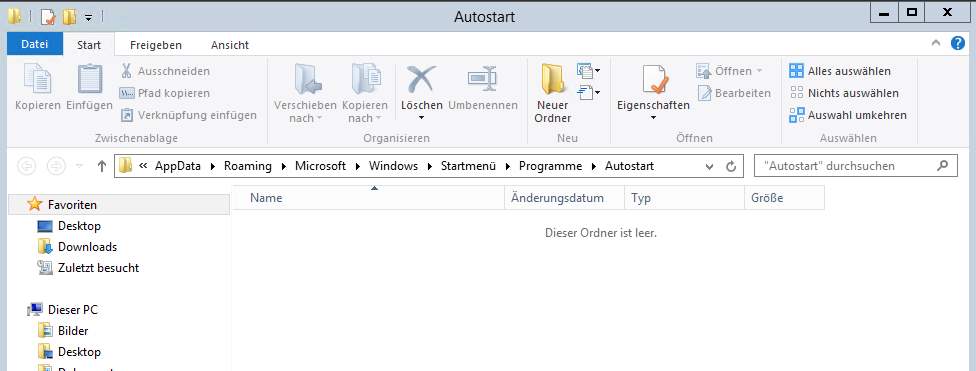Screen dimensions: 976x371
Task: Refresh the folder with reload icon
Action: (x=731, y=166)
